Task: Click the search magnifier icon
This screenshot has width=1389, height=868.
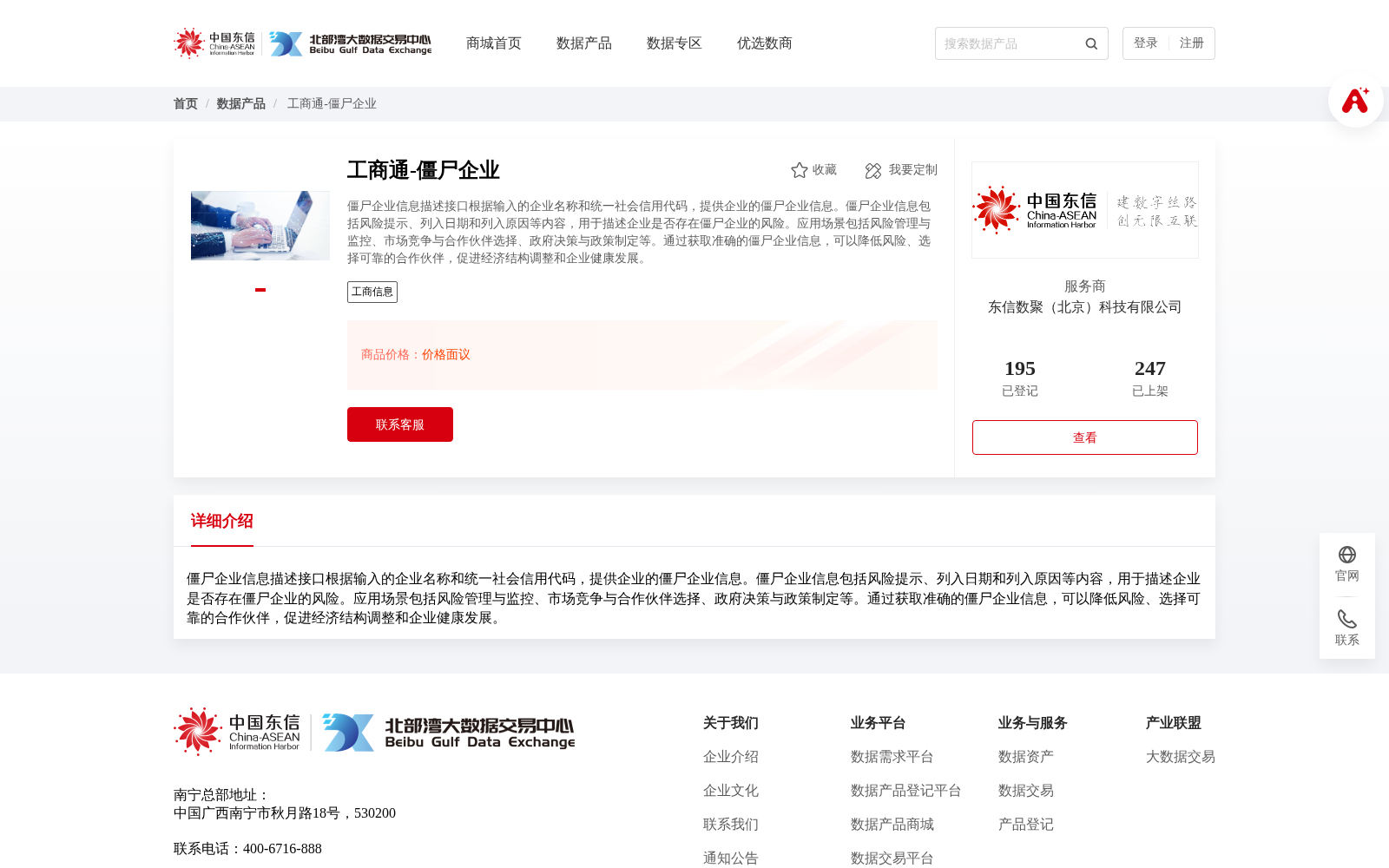Action: (x=1091, y=43)
